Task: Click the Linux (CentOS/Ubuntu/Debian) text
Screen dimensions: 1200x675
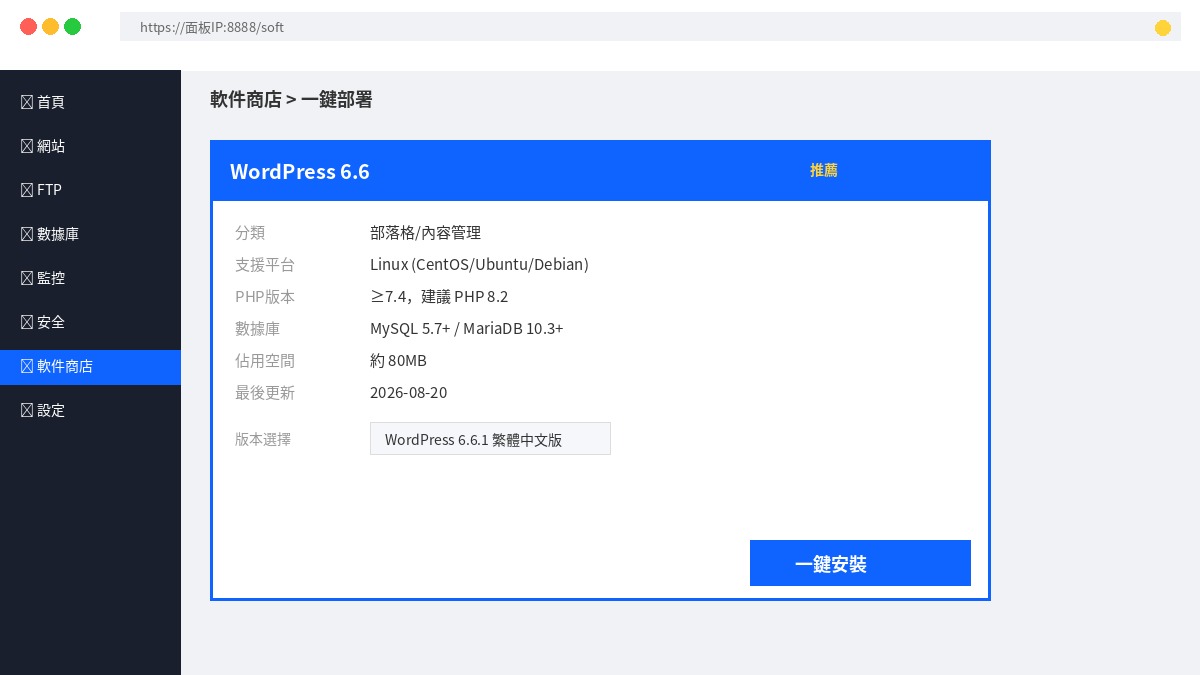Action: pyautogui.click(x=479, y=265)
